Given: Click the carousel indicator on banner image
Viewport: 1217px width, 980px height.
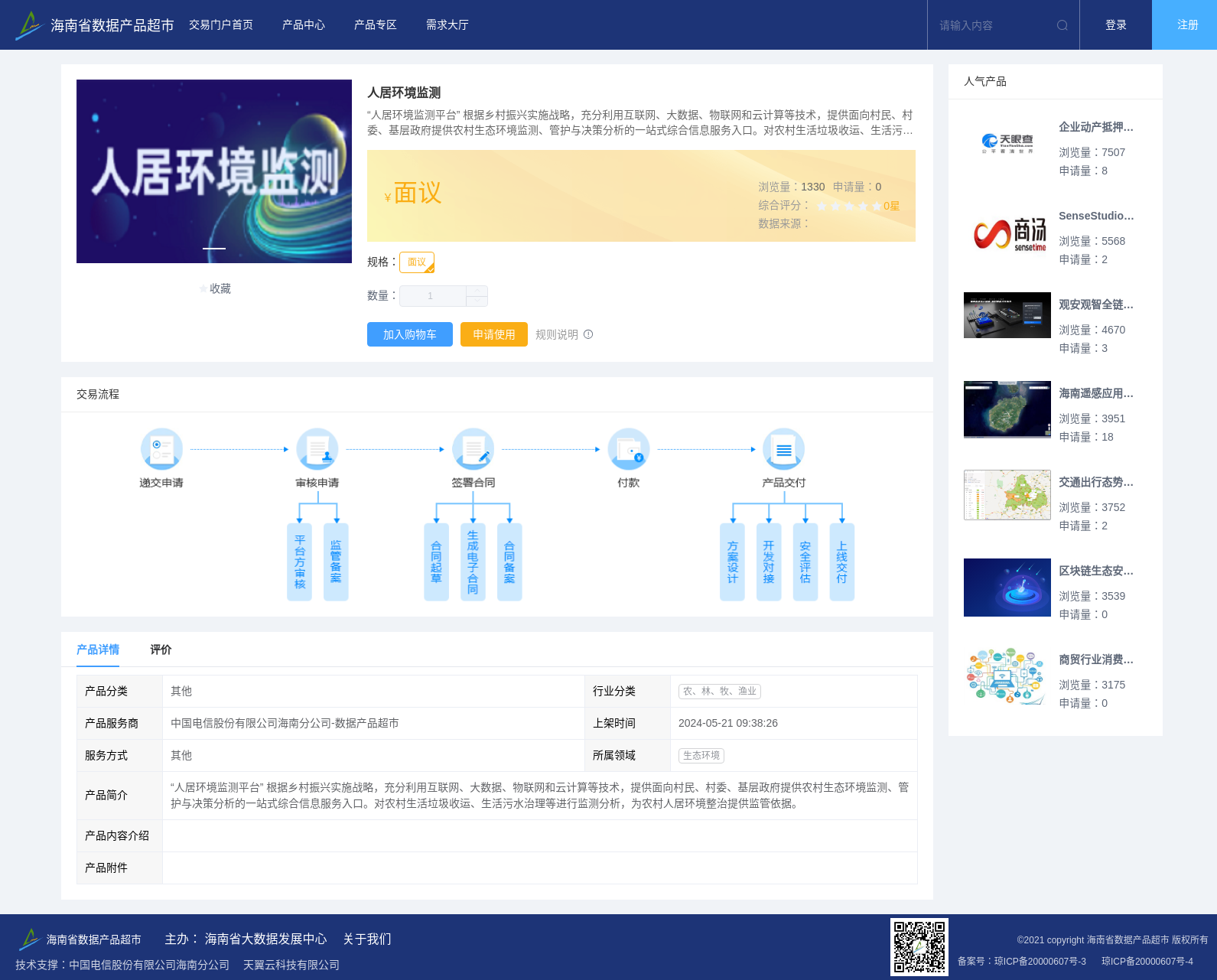Looking at the screenshot, I should [x=214, y=248].
